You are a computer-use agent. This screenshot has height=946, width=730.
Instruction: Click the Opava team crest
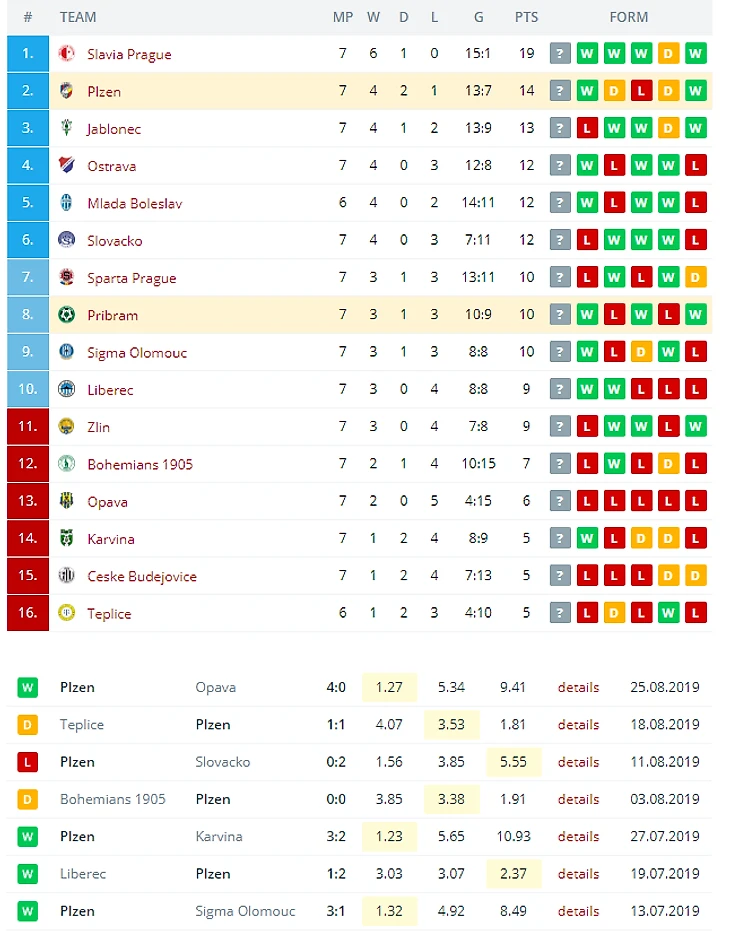pos(66,501)
